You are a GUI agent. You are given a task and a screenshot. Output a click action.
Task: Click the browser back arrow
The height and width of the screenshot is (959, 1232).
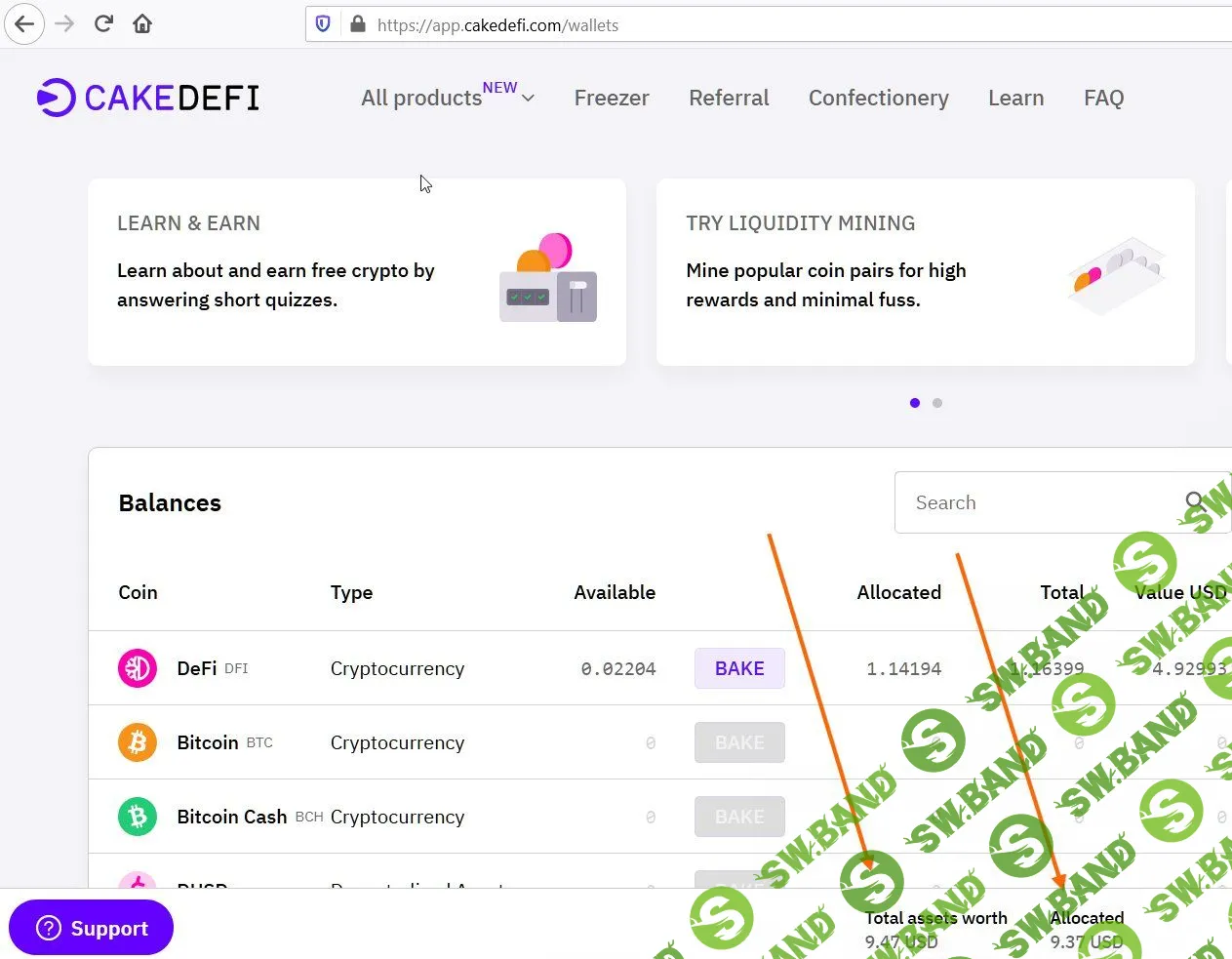24,24
